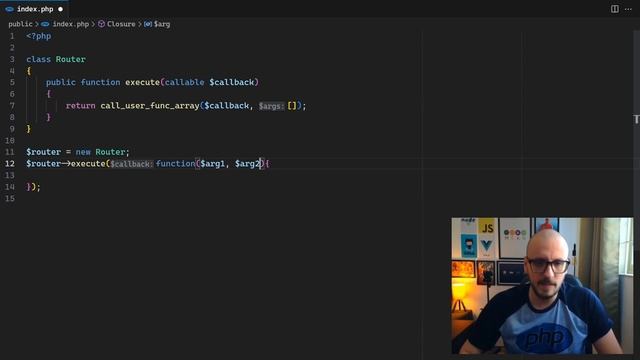Click the empty array brackets on line 7

click(292, 106)
